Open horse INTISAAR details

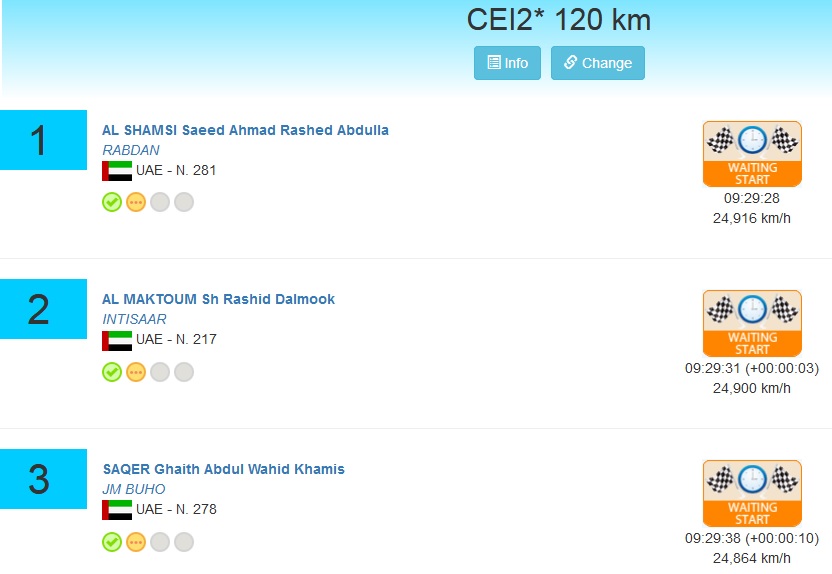click(x=134, y=319)
